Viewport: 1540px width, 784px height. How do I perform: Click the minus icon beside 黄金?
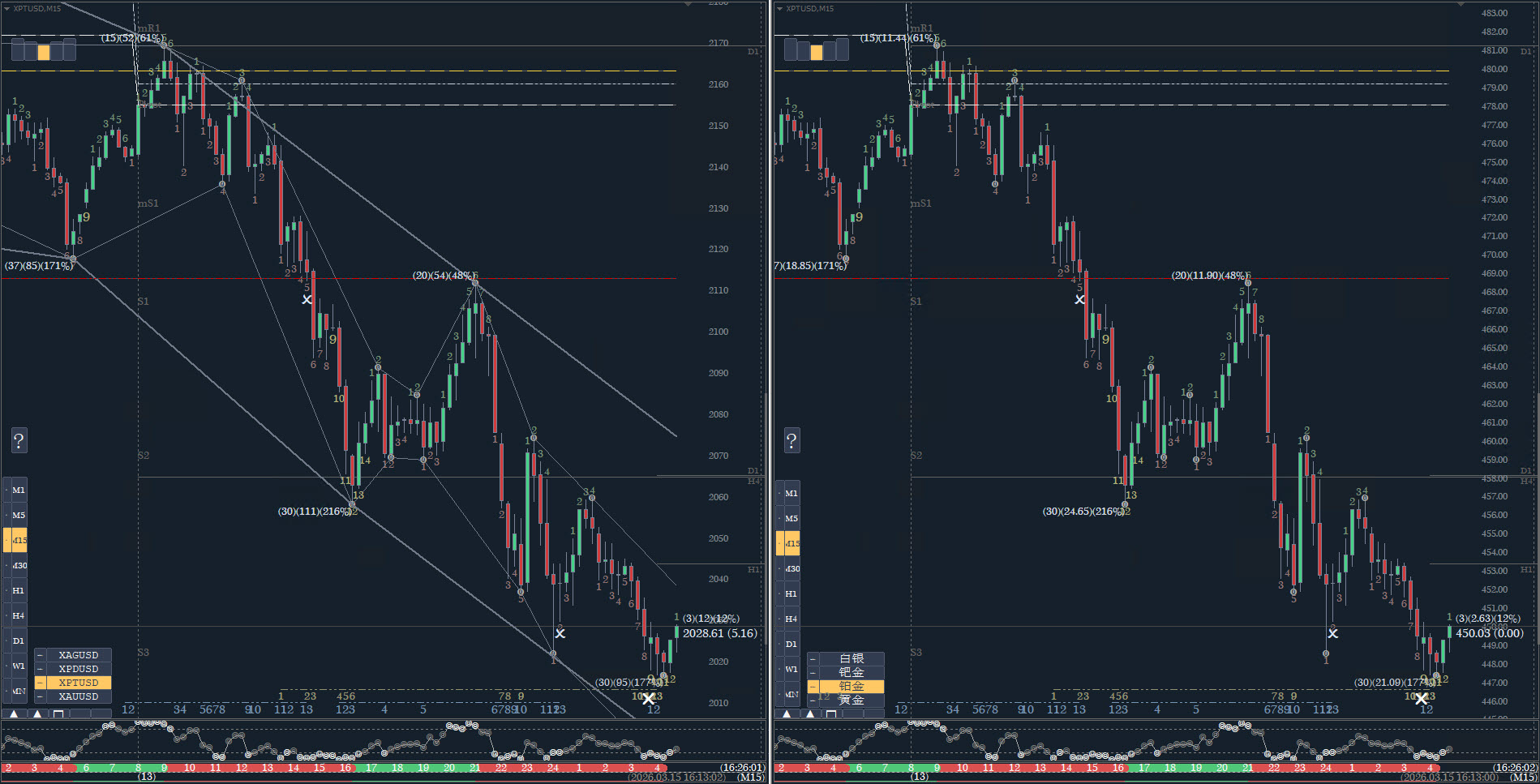click(x=813, y=700)
